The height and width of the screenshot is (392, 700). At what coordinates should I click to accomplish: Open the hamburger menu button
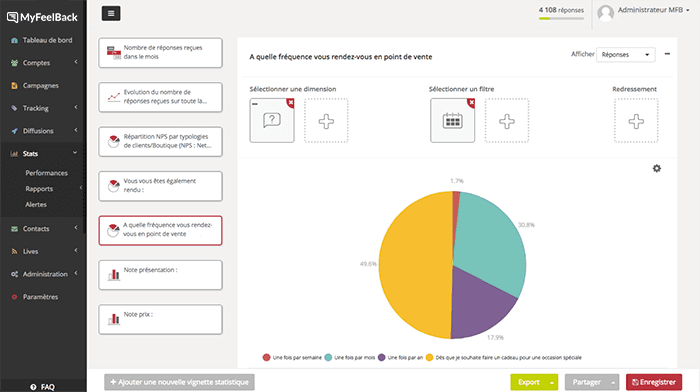[x=111, y=13]
